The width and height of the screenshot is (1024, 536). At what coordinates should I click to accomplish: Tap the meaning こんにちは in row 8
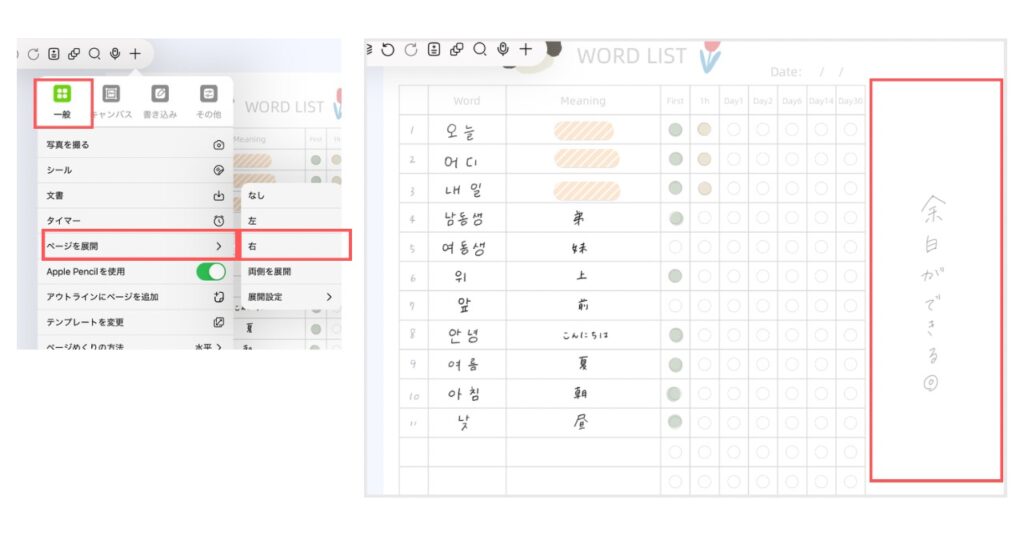click(585, 335)
